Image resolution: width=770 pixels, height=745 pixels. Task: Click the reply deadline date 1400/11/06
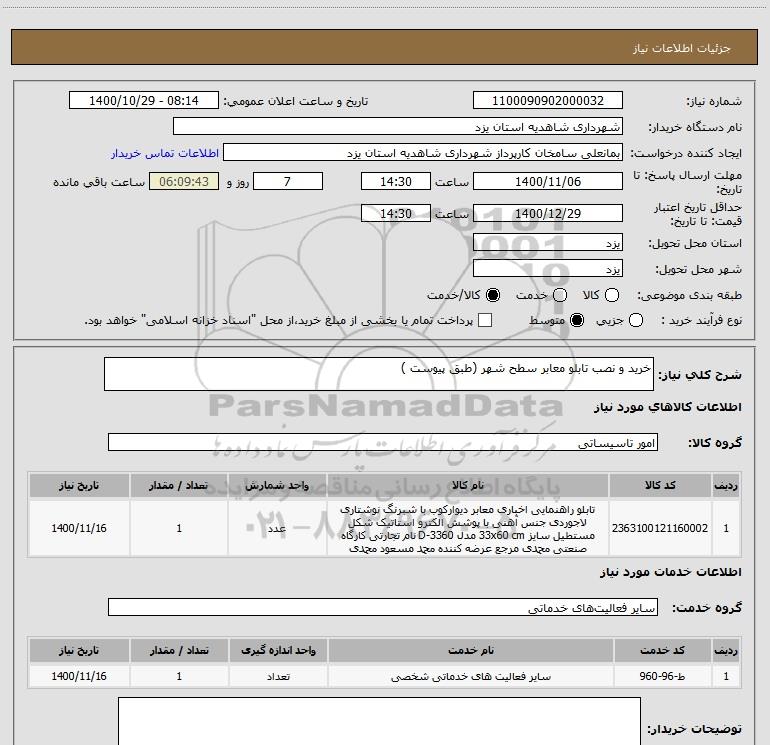click(548, 181)
